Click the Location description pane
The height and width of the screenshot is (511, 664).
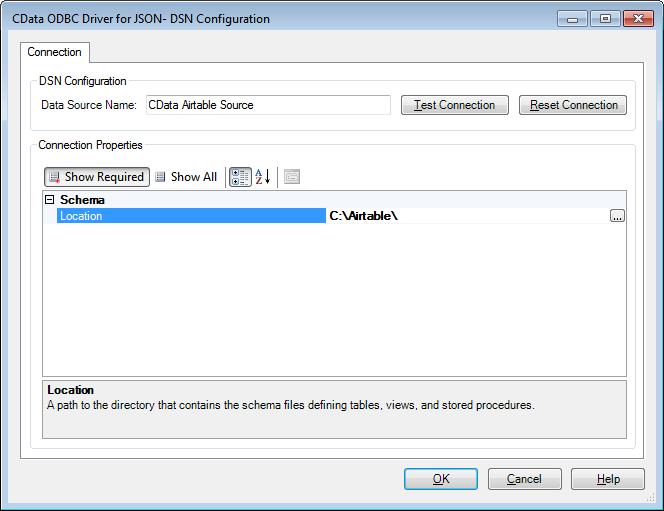pyautogui.click(x=334, y=408)
